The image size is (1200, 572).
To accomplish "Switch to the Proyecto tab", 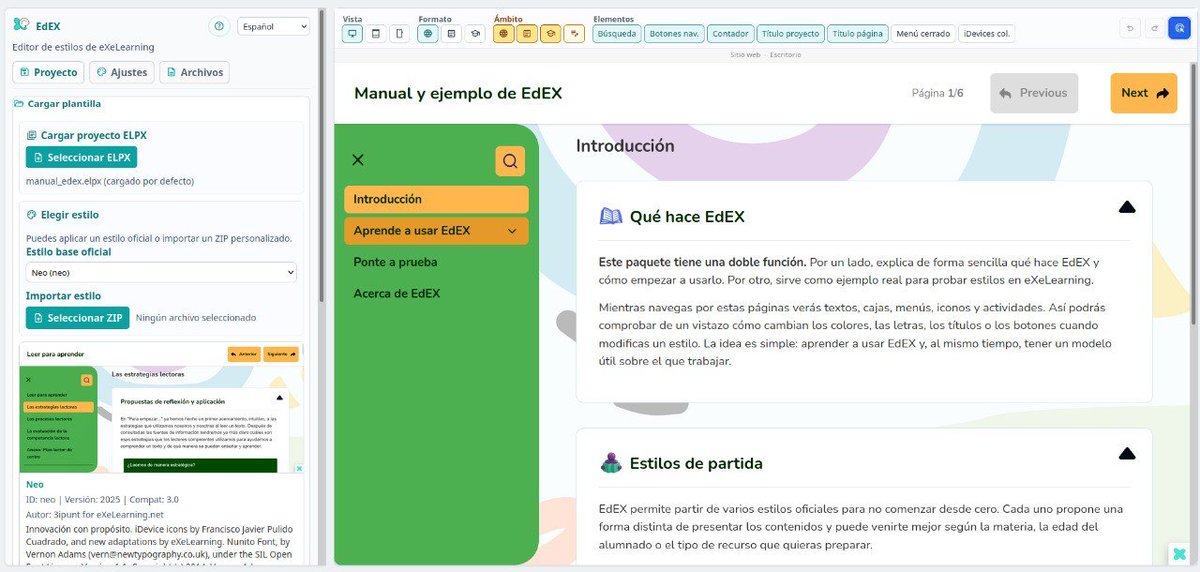I will 48,72.
